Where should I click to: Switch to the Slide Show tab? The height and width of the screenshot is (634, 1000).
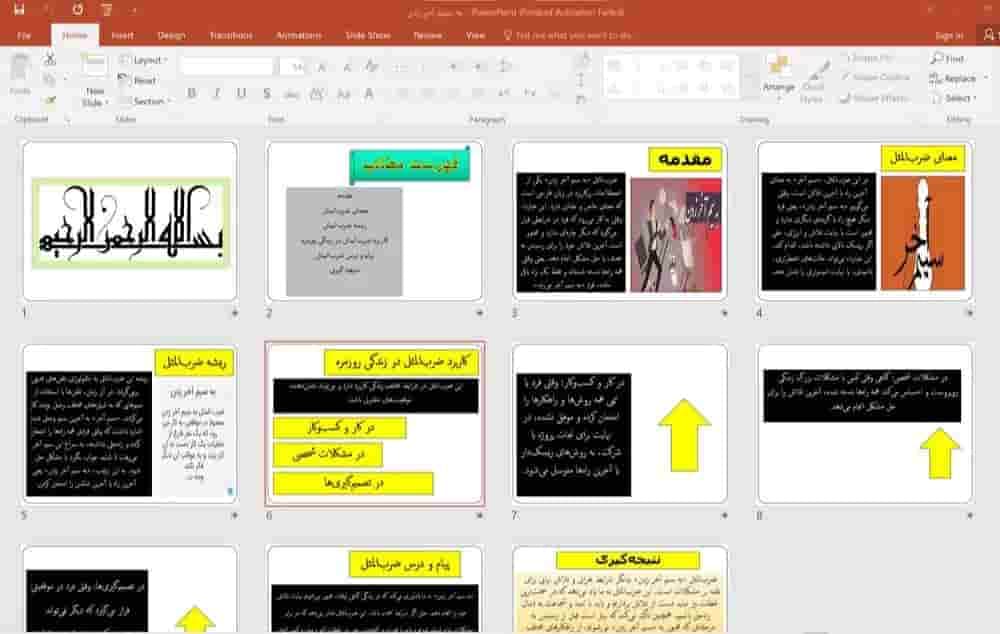point(368,35)
